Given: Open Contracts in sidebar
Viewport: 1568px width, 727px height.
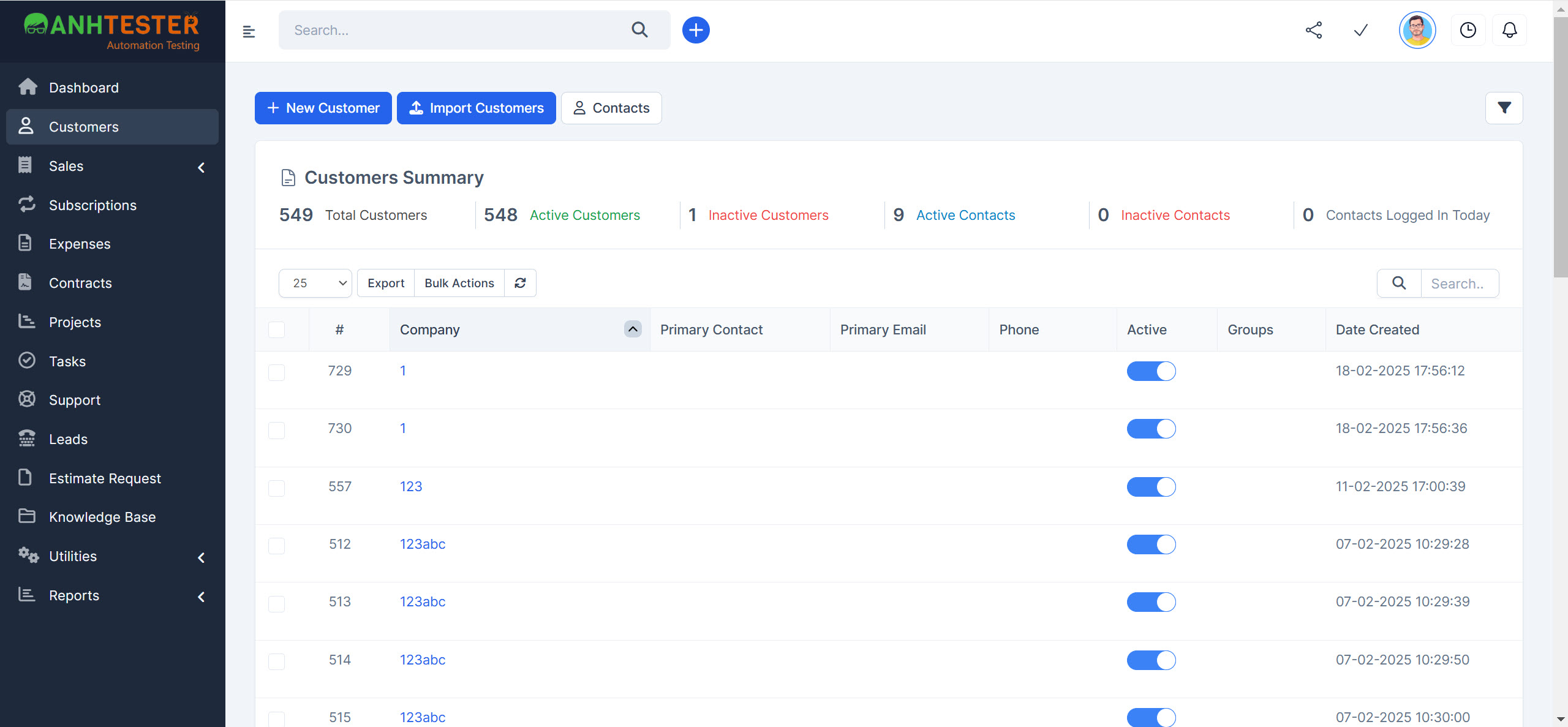Looking at the screenshot, I should point(112,283).
